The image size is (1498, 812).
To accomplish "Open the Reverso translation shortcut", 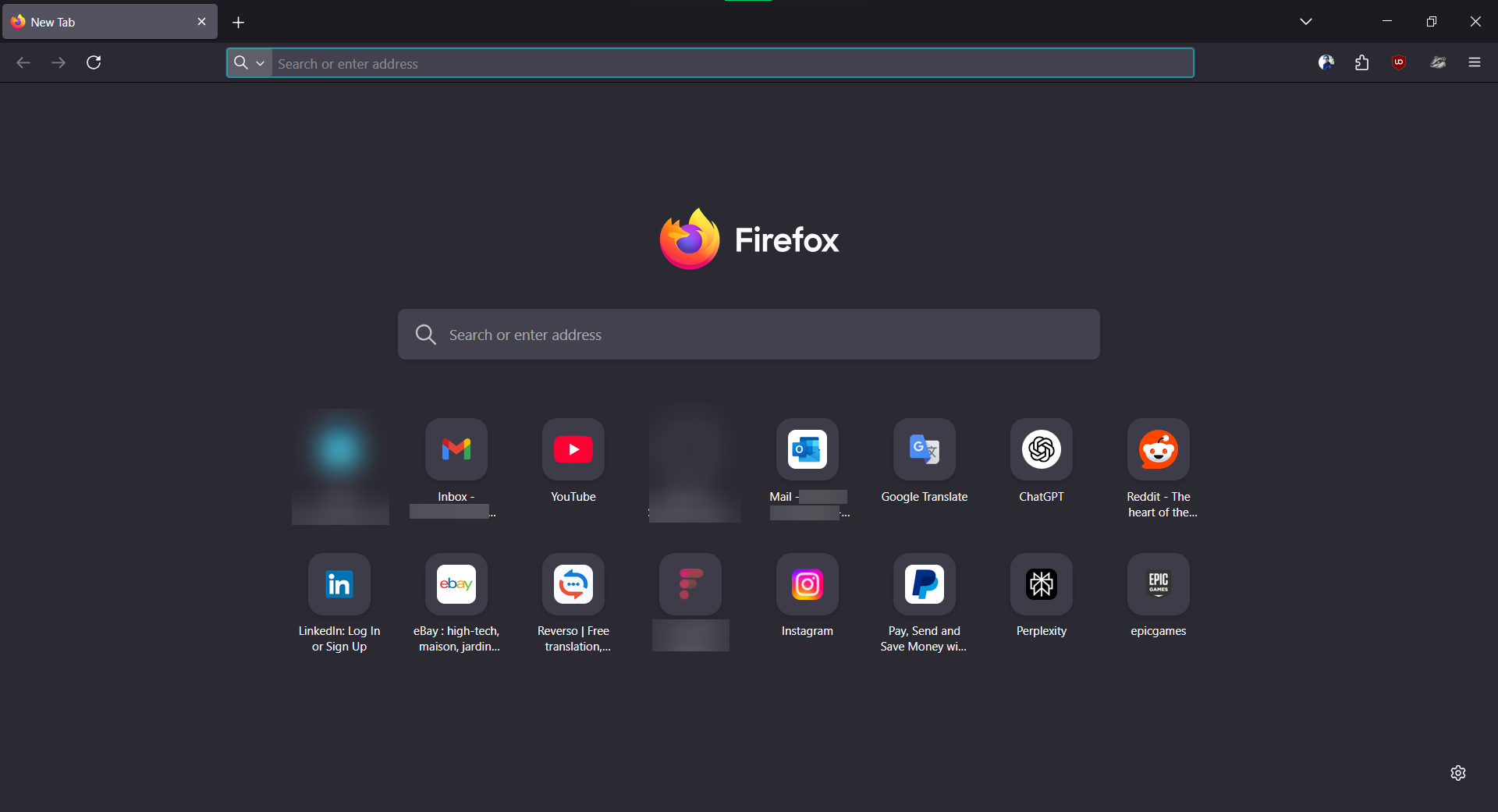I will [x=573, y=584].
